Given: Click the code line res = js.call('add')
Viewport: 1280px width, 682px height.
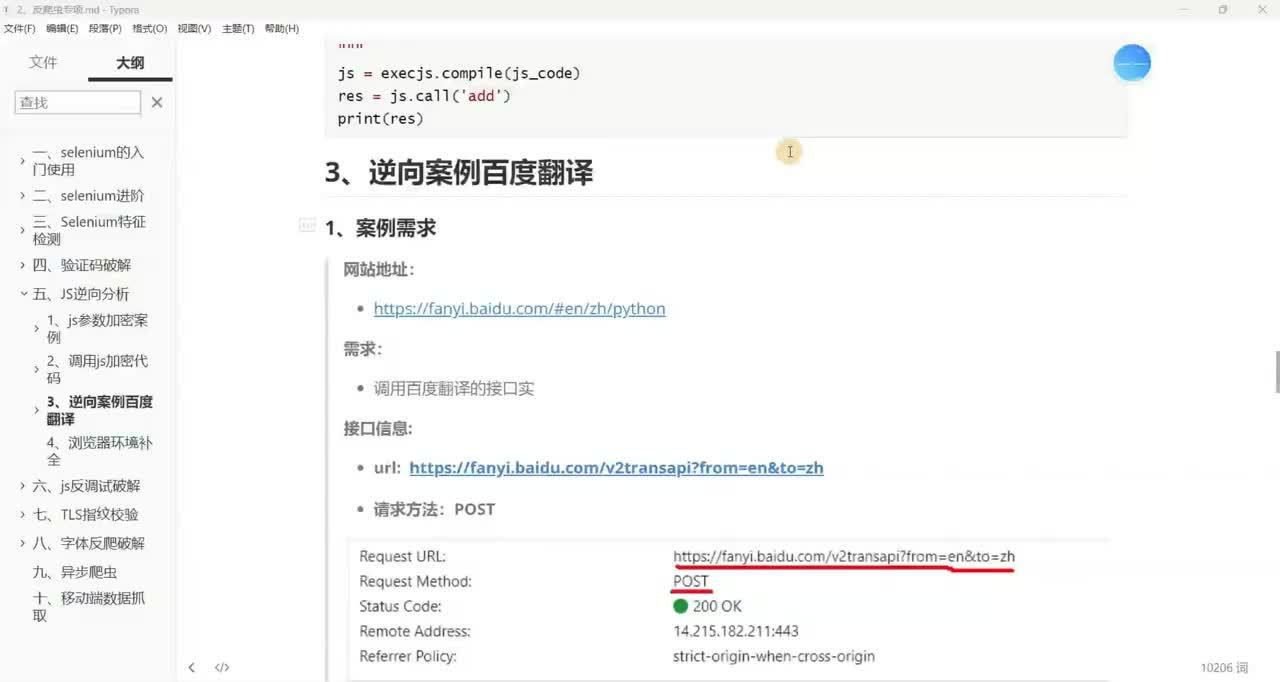Looking at the screenshot, I should [425, 96].
